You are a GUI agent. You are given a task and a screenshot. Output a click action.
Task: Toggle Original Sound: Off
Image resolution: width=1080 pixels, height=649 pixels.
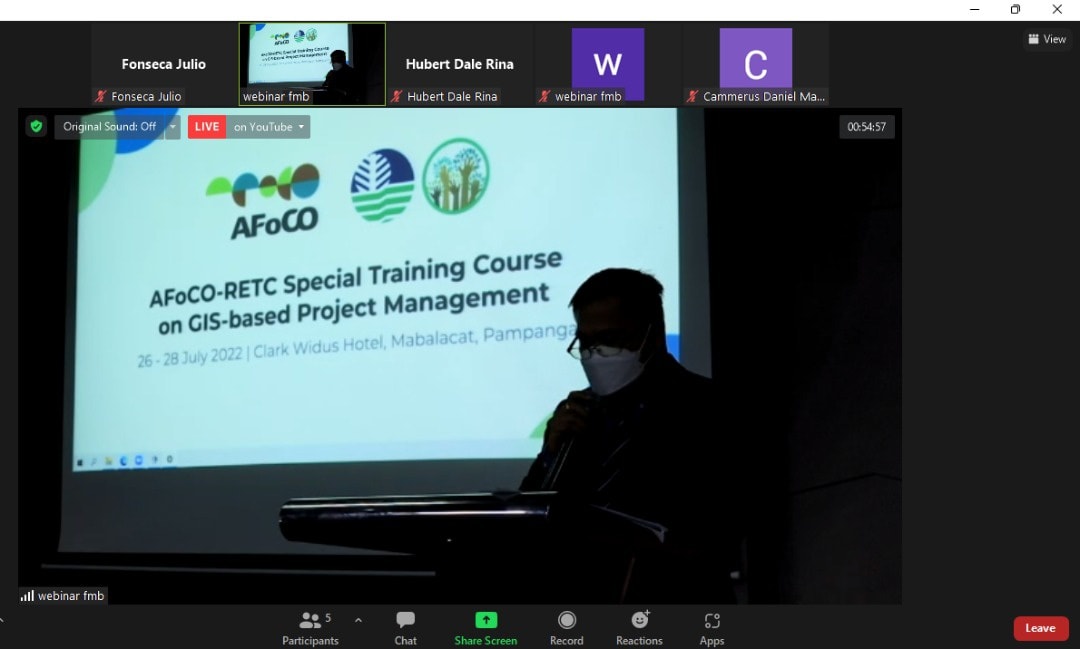(x=110, y=127)
